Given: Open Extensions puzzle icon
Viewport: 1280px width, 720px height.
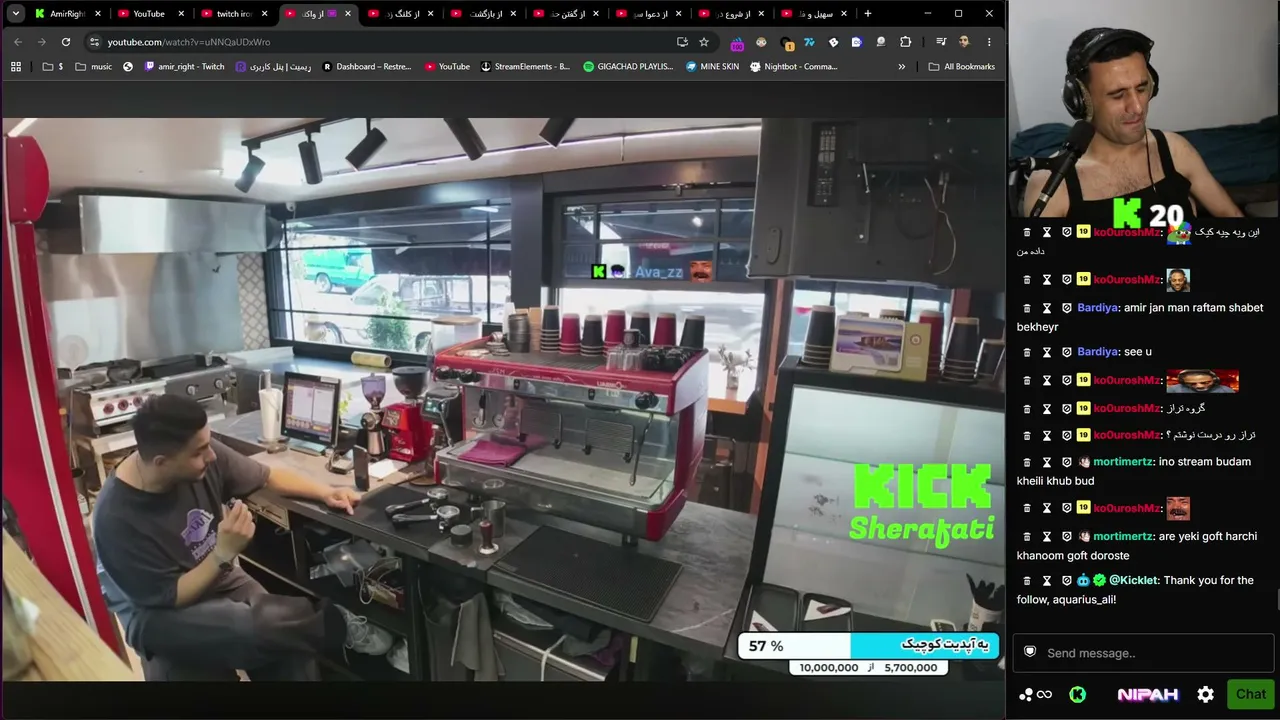Looking at the screenshot, I should pos(905,42).
